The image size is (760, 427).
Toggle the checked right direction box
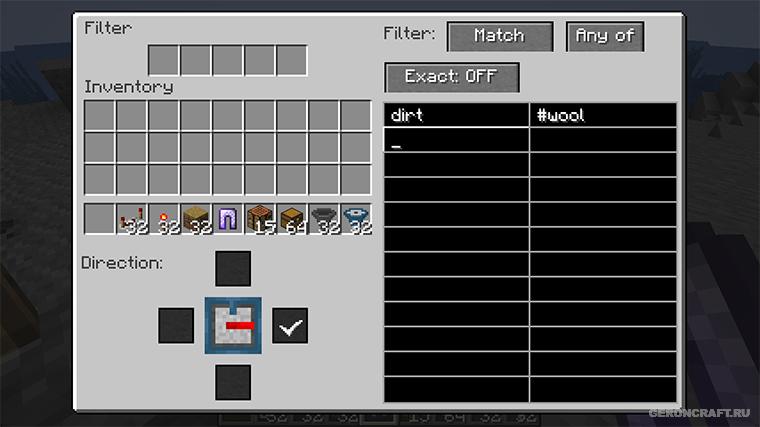click(290, 326)
